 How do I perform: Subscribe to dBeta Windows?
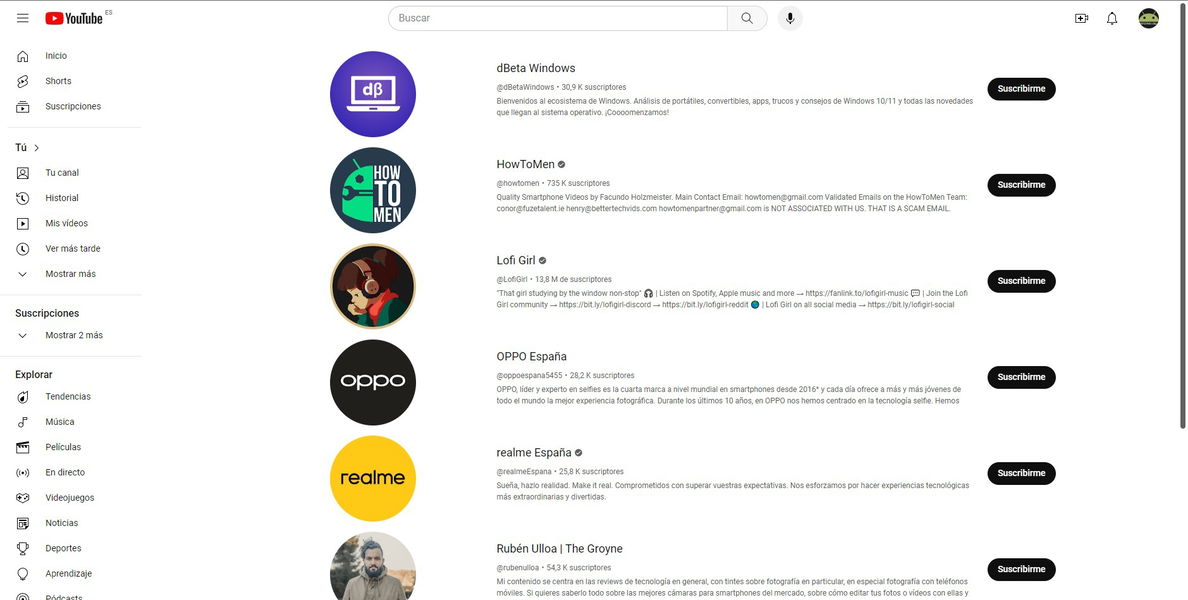1021,89
